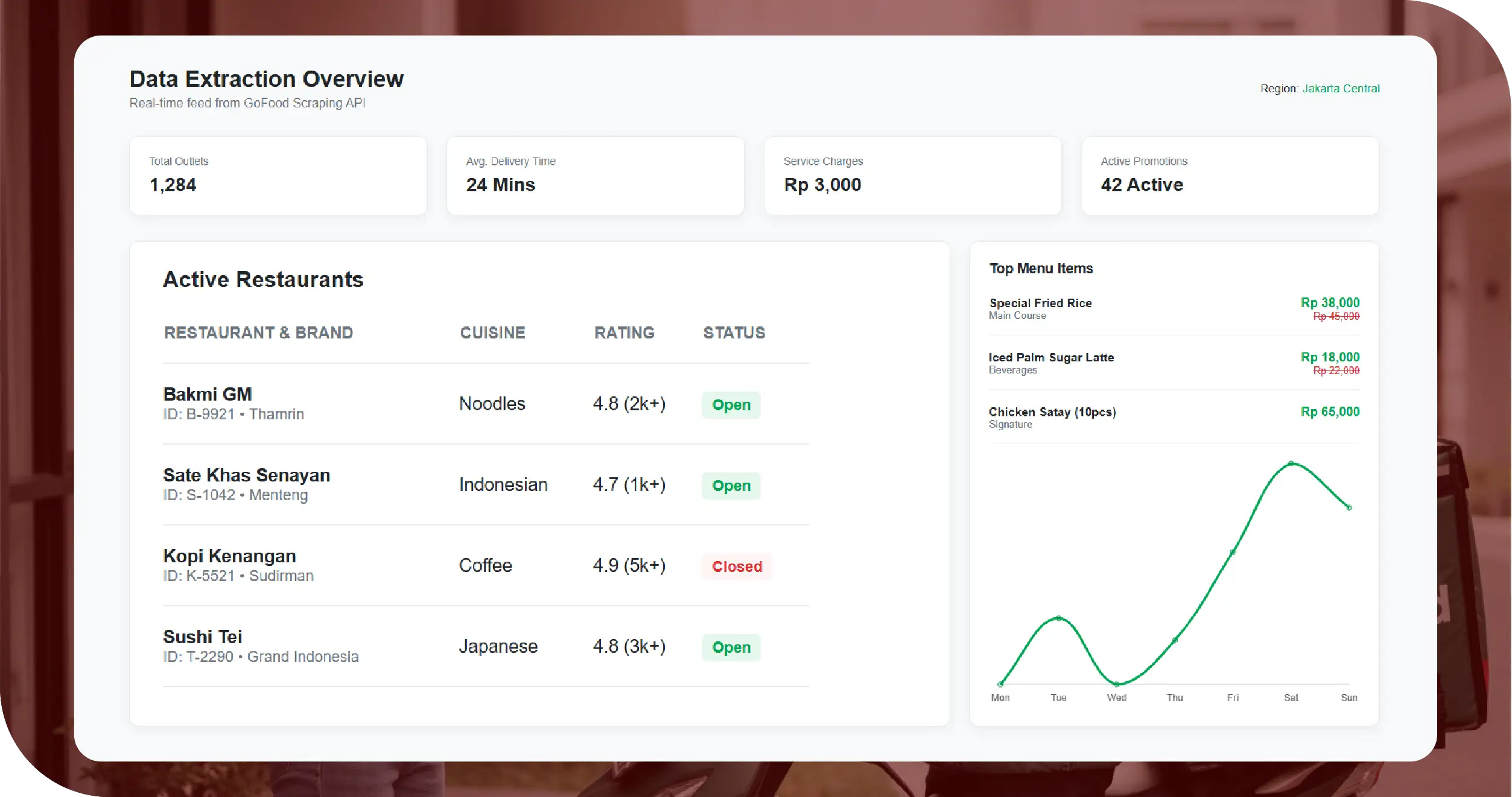Select the Sate Khas Senayan entry
The image size is (1512, 797).
point(246,475)
